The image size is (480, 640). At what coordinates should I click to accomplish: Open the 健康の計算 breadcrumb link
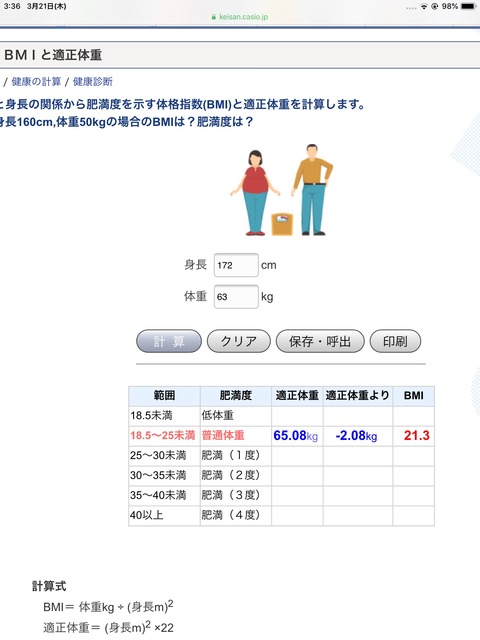click(x=36, y=82)
